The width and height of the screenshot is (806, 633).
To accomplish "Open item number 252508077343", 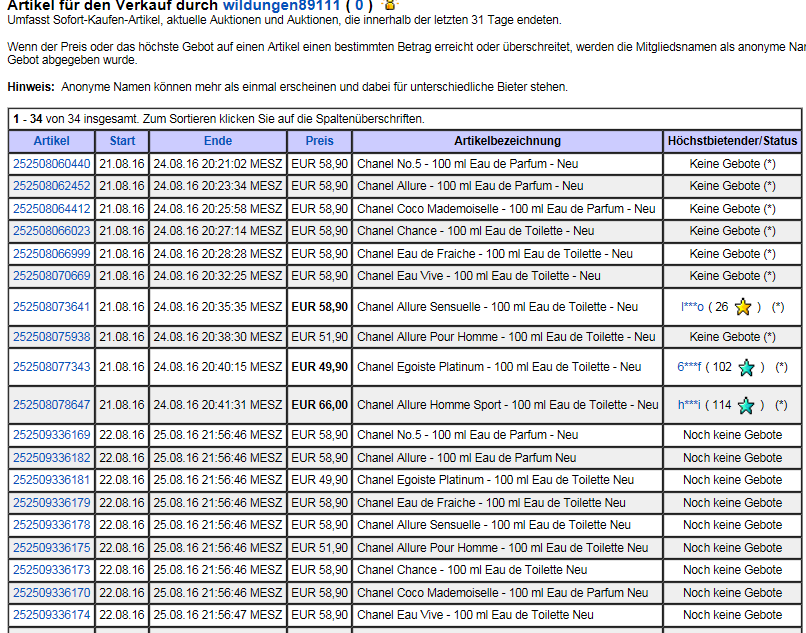I will point(51,367).
